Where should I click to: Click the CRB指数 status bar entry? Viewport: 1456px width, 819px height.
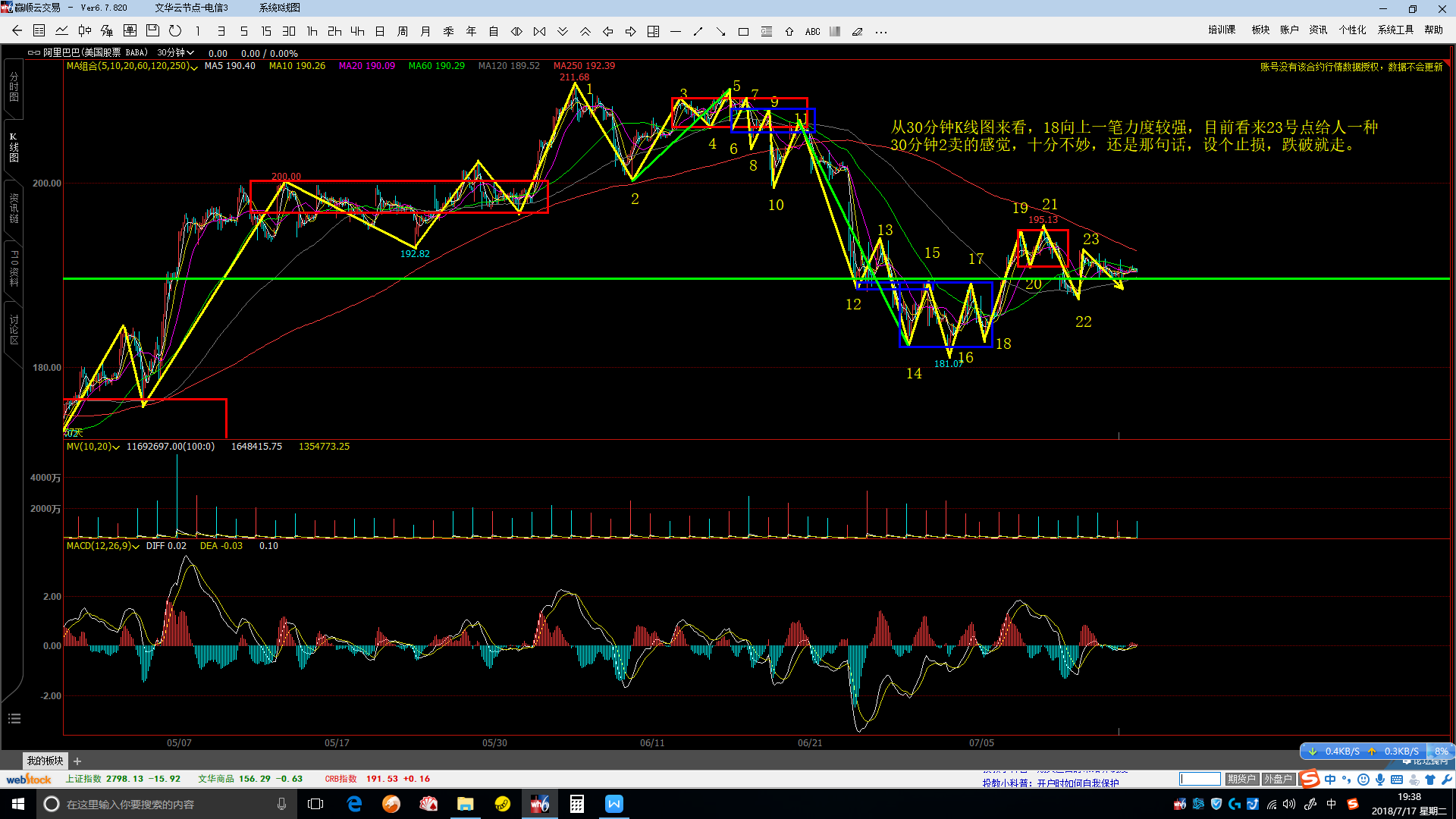pos(378,779)
